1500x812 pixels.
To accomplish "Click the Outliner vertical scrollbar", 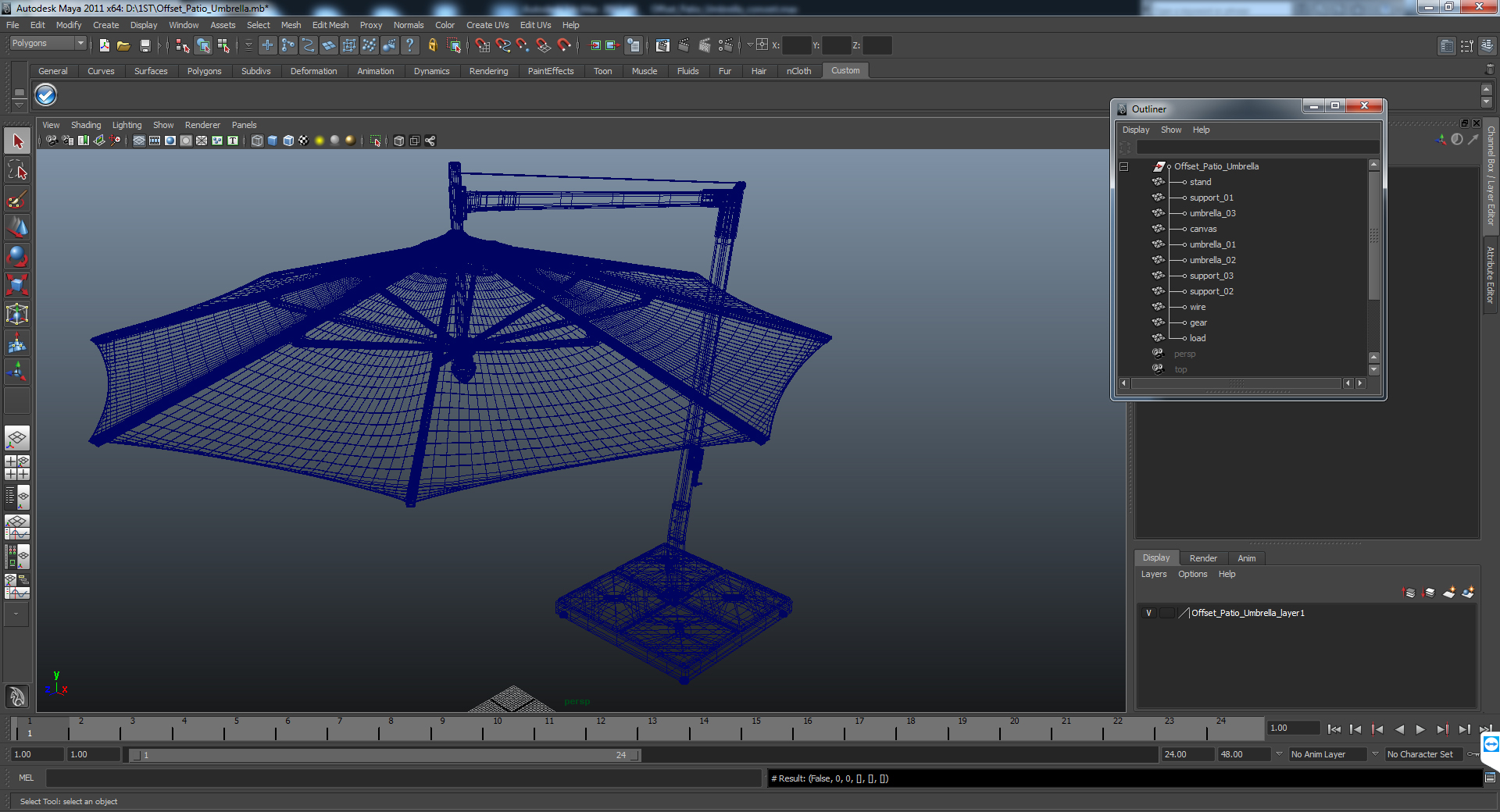I will 1373,234.
